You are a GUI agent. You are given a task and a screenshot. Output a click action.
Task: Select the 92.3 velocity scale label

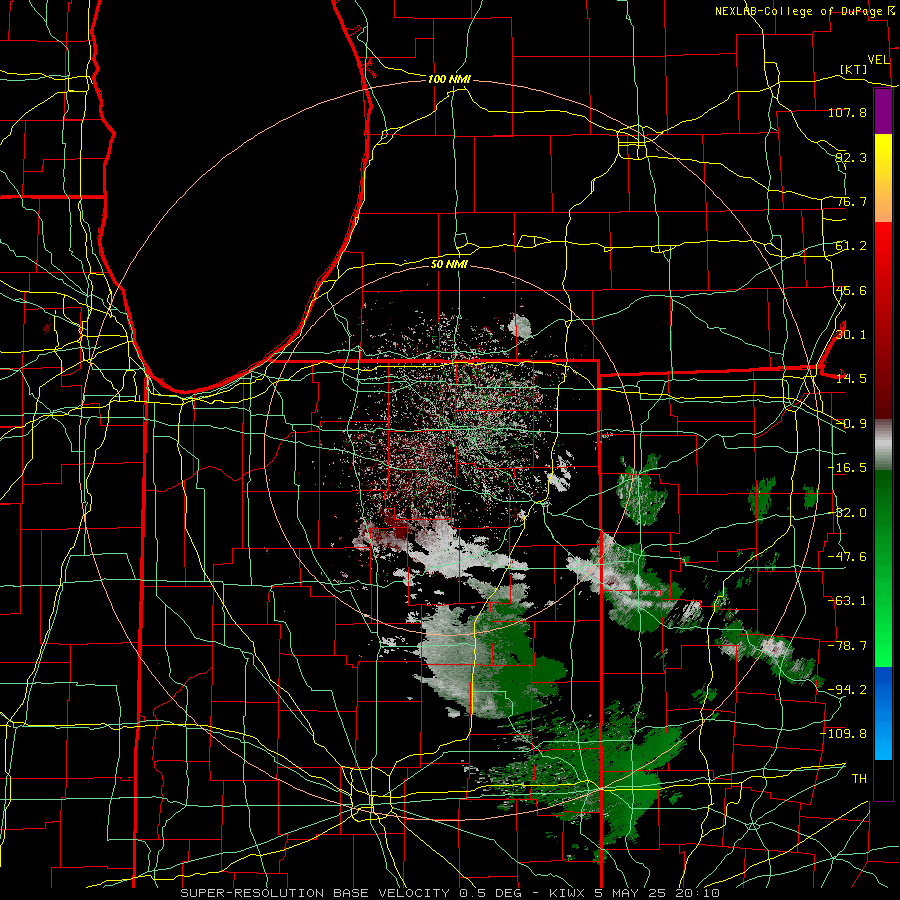pyautogui.click(x=851, y=157)
